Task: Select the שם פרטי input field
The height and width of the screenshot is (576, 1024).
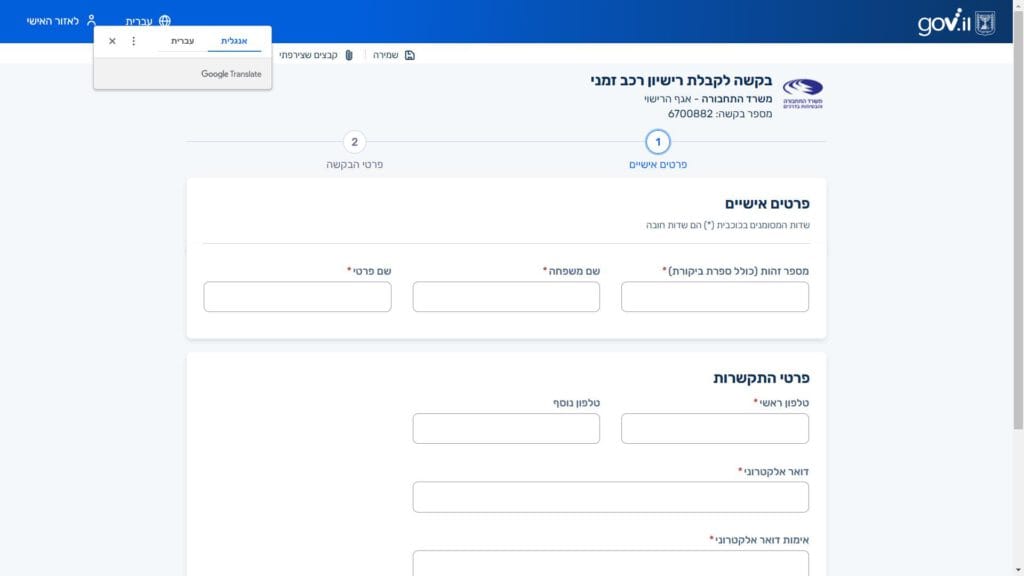Action: 297,297
